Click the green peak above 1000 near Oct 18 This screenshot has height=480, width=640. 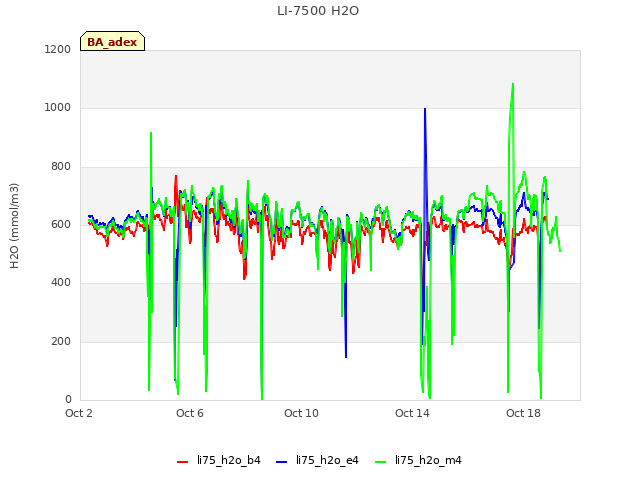pos(513,84)
